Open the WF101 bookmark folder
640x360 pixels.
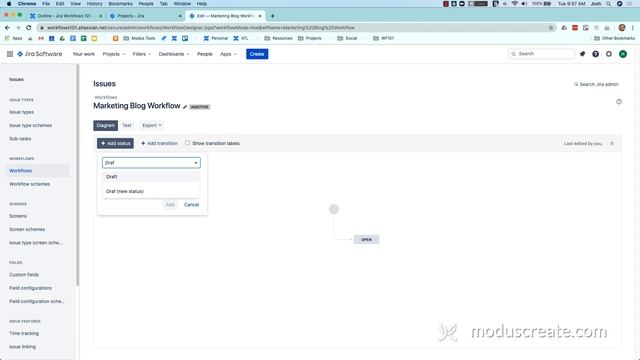(383, 38)
